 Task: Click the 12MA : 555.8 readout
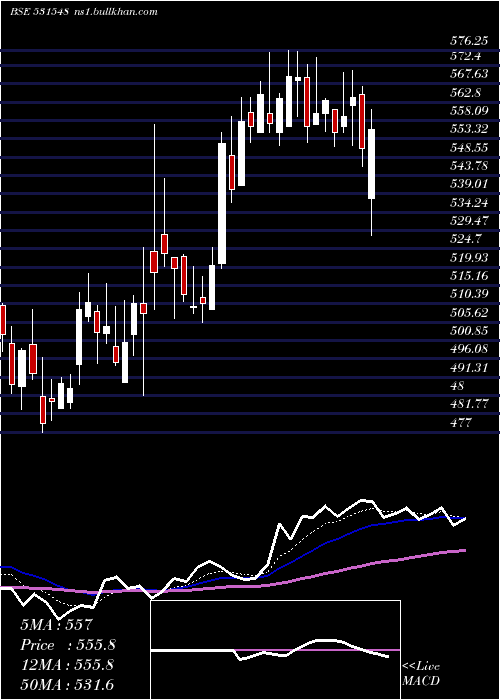[x=67, y=664]
